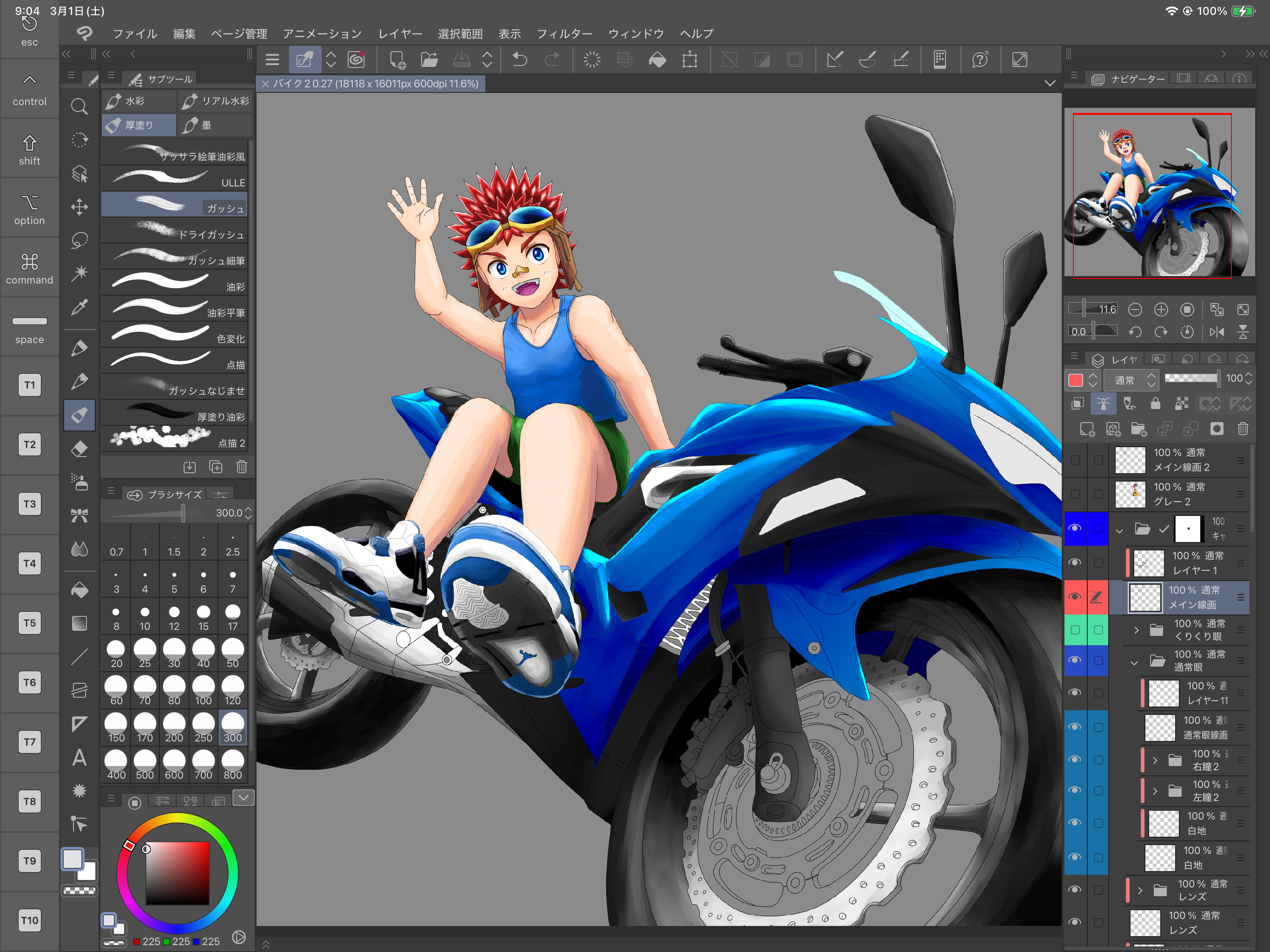Select the Text tool
This screenshot has height=952, width=1270.
coord(79,758)
